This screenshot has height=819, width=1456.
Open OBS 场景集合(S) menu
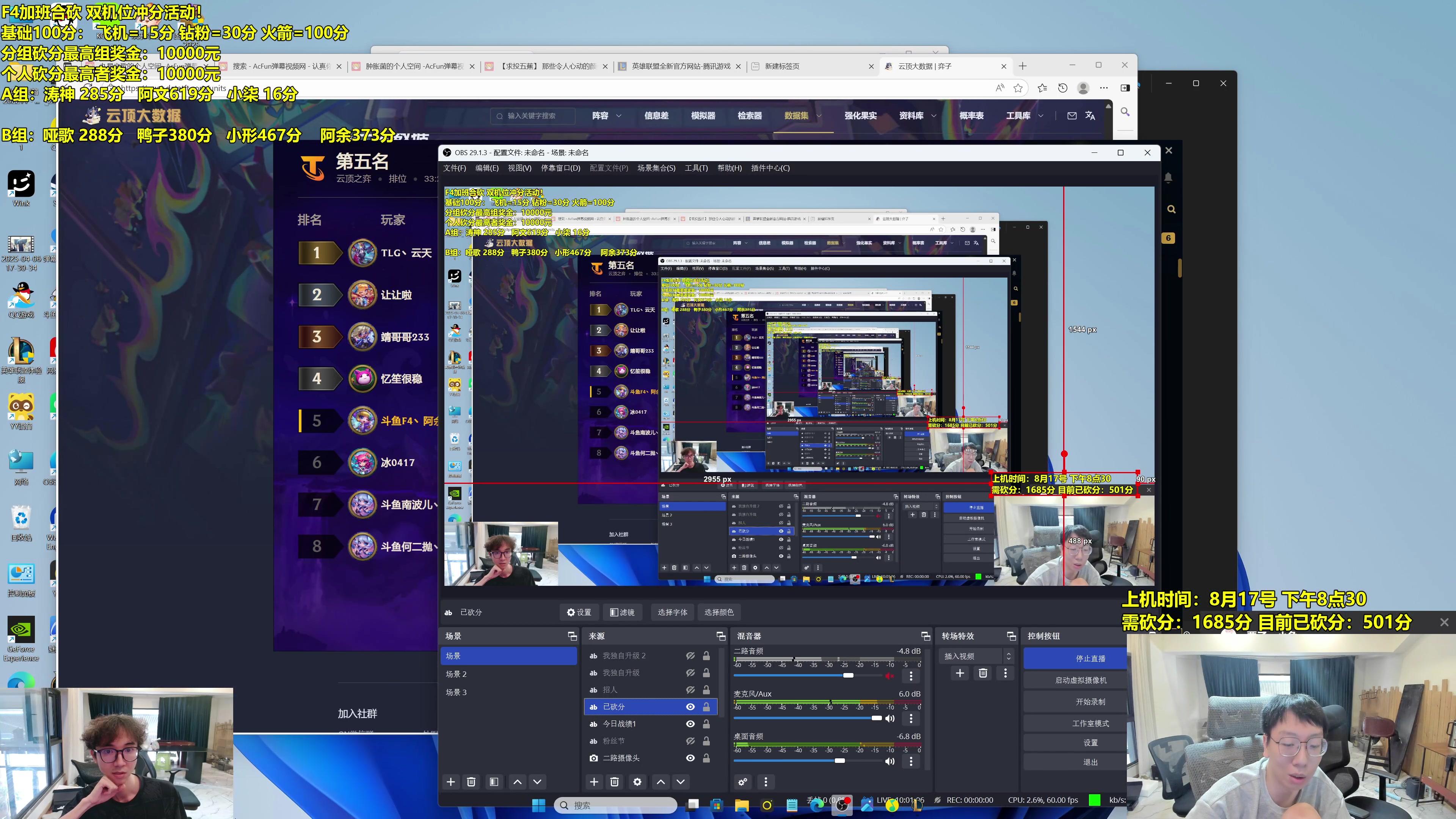point(656,168)
